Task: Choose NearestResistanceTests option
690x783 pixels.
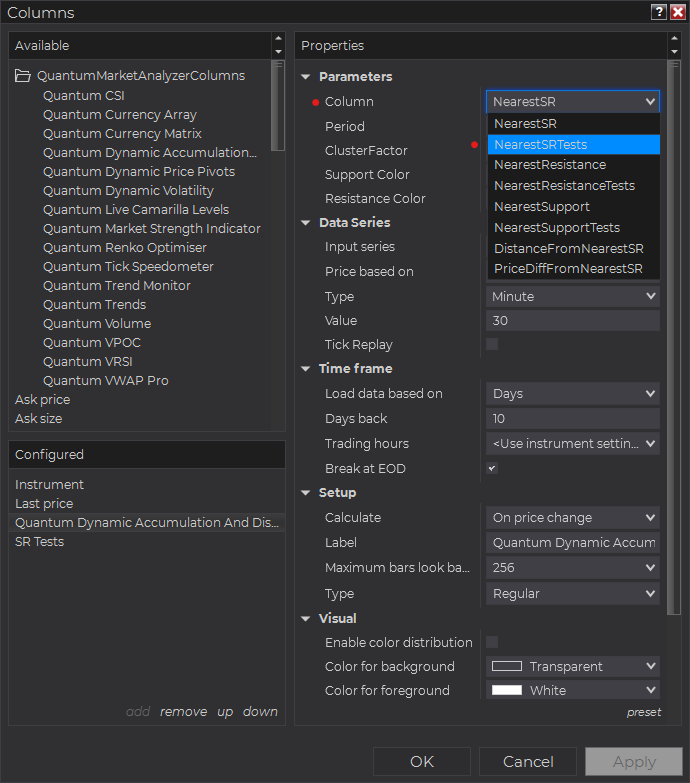Action: tap(574, 186)
